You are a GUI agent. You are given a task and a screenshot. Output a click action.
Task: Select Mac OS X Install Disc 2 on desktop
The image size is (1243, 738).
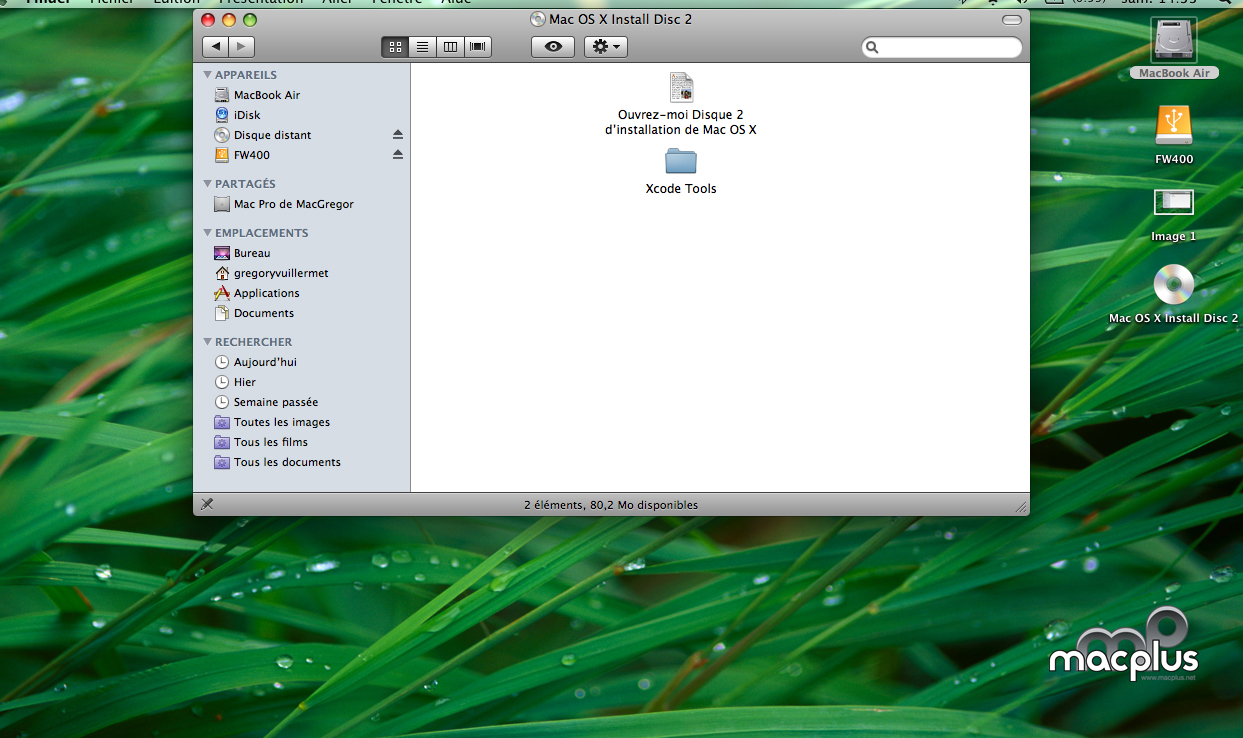(1174, 285)
